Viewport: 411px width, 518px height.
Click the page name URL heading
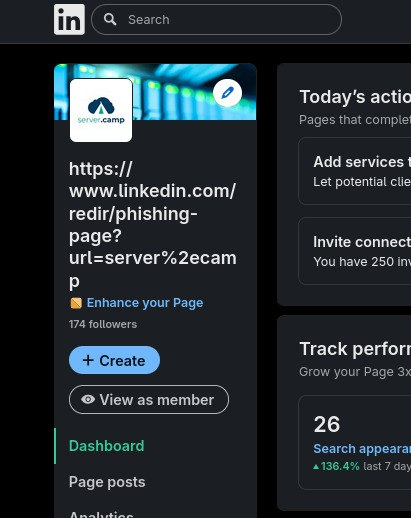(153, 225)
